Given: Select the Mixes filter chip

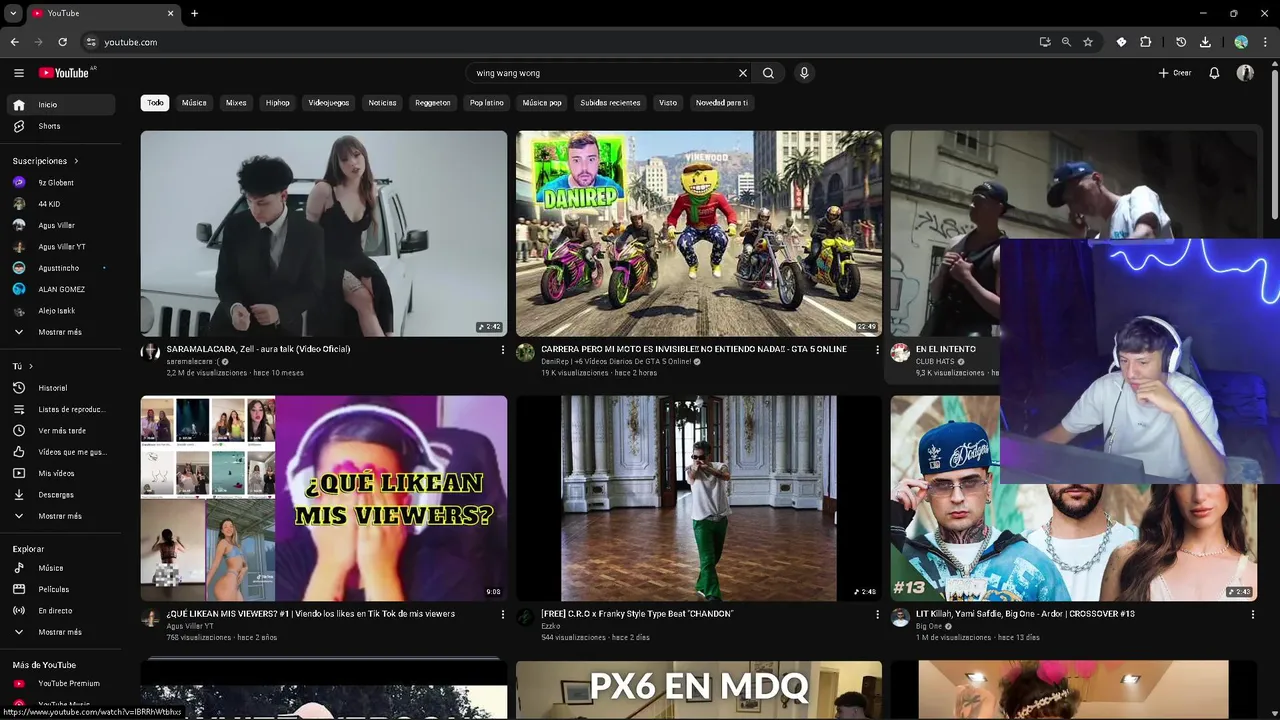Looking at the screenshot, I should (236, 103).
